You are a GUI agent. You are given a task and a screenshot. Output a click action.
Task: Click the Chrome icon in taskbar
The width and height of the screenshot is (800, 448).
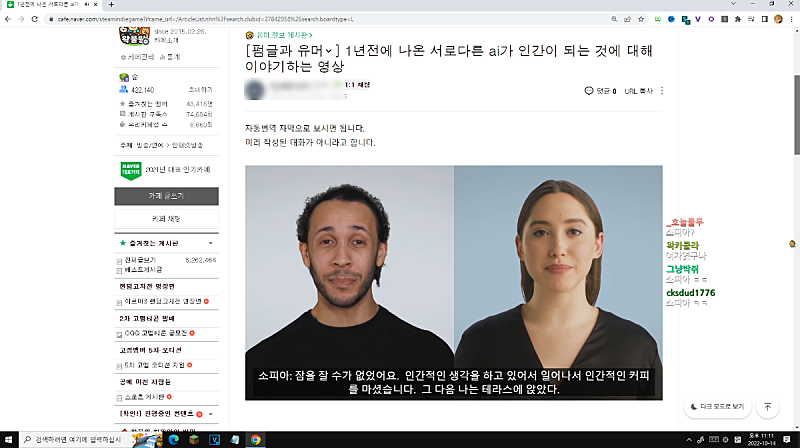click(x=255, y=439)
